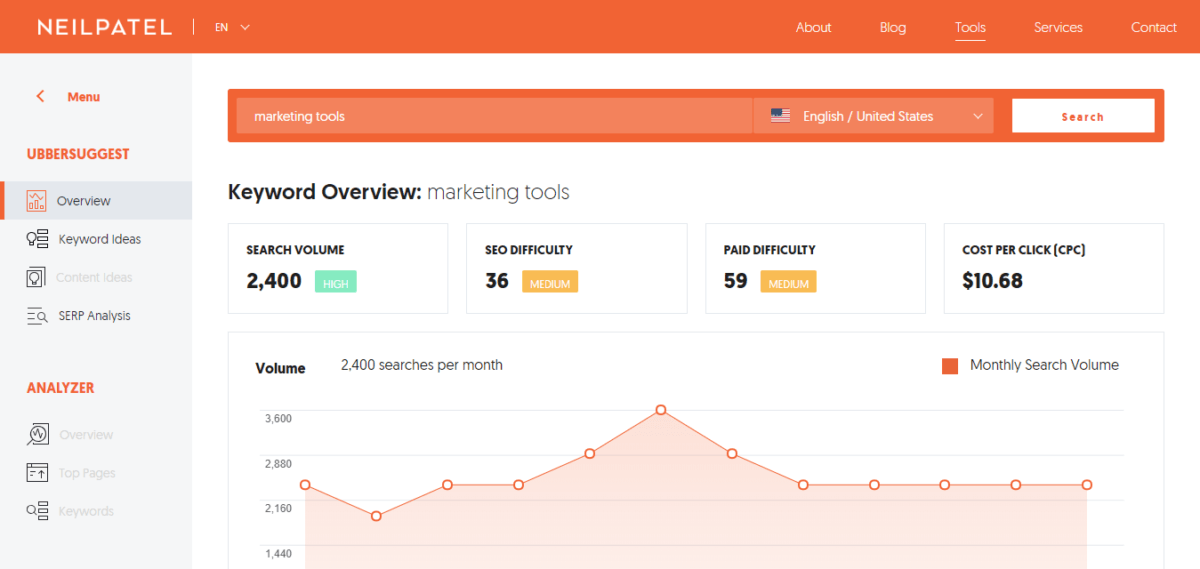The image size is (1200, 569).
Task: Open SERP Analysis in sidebar
Action: 96,315
